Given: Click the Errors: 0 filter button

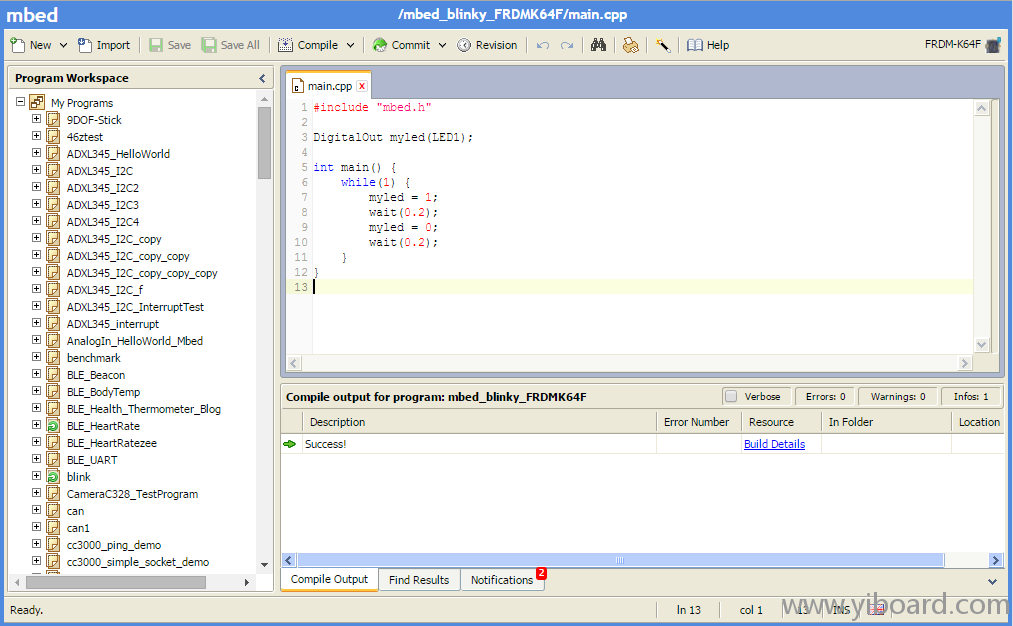Looking at the screenshot, I should [825, 396].
